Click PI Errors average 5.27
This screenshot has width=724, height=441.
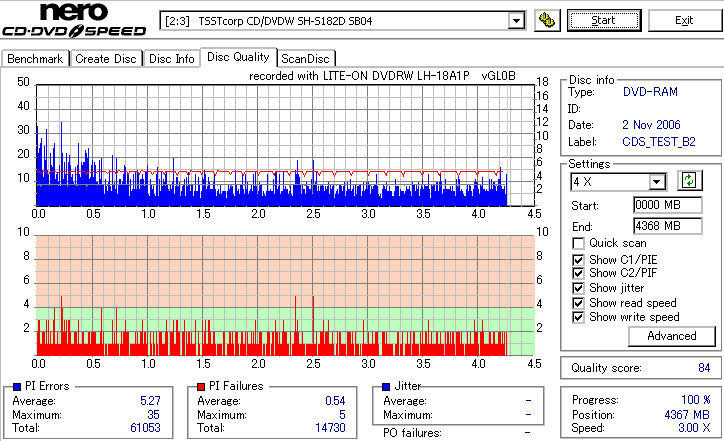[x=150, y=401]
